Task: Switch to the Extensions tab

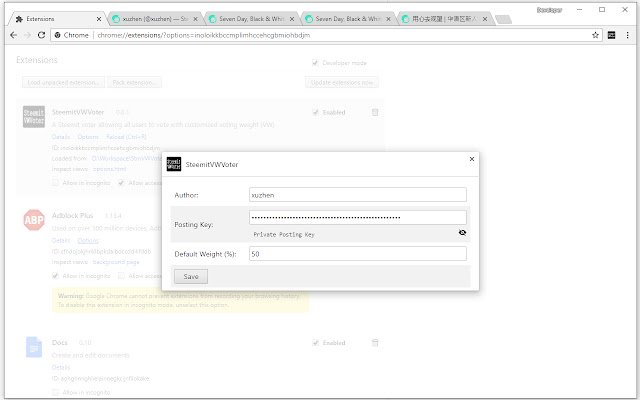Action: (57, 19)
